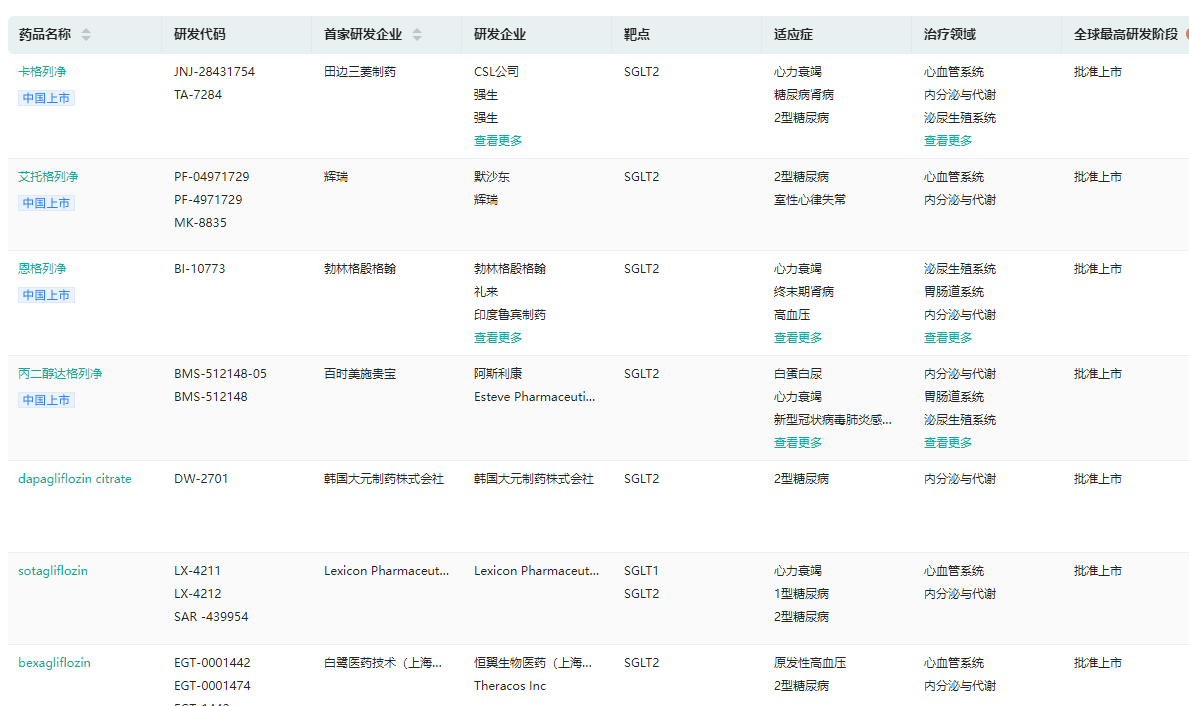Viewport: 1189px width, 706px height.
Task: Open the 卡格列净 drug link
Action: click(x=42, y=72)
